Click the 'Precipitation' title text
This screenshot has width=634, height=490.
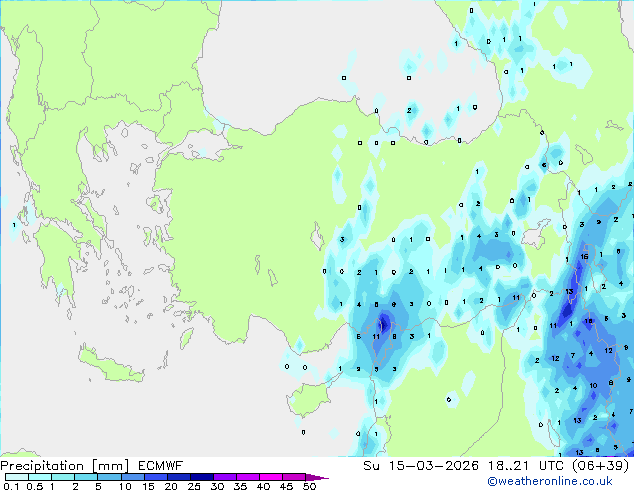coord(42,466)
